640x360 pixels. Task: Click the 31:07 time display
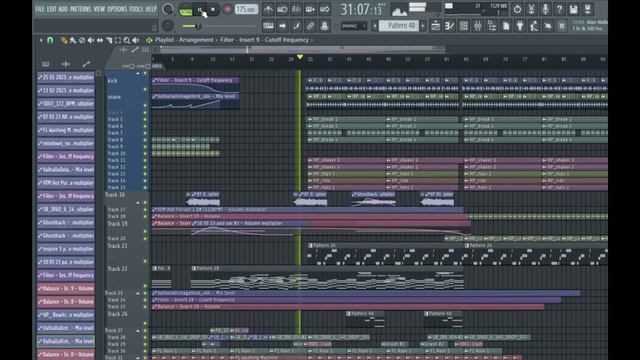click(x=362, y=9)
